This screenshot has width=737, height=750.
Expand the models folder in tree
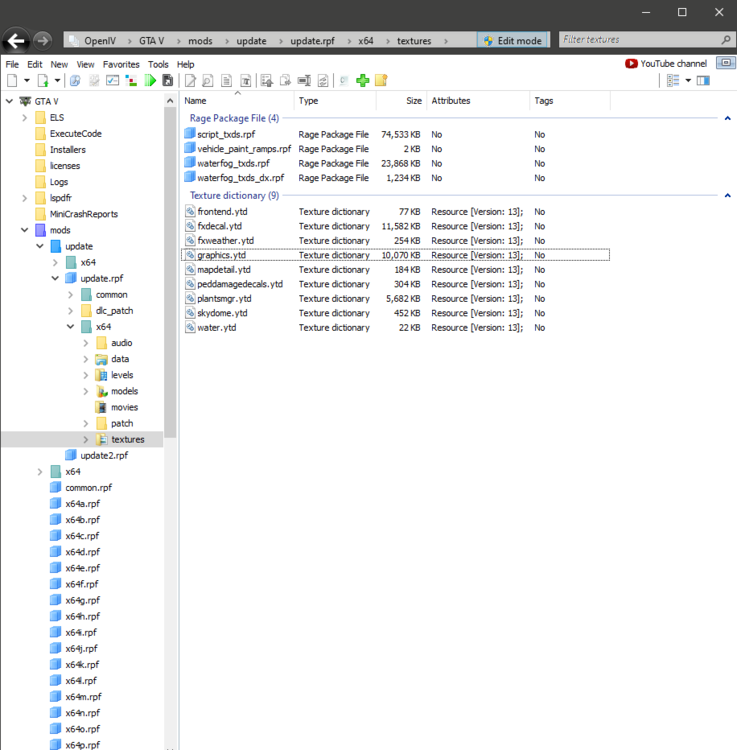(x=86, y=391)
